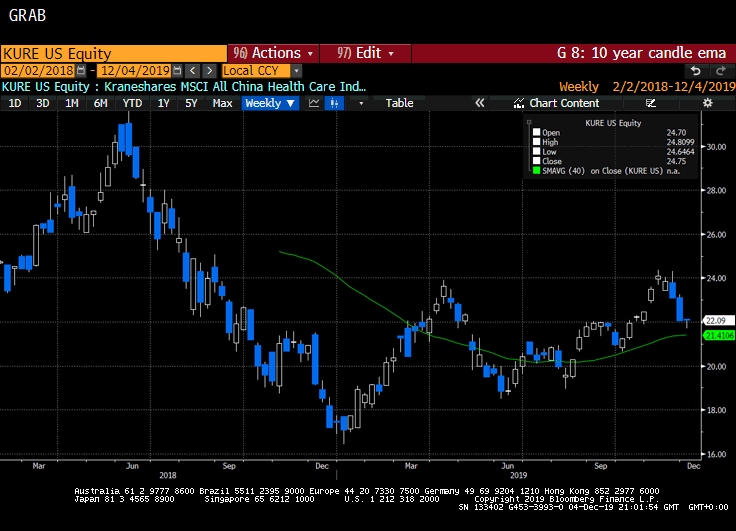Click the redo arrow icon
This screenshot has width=736, height=531.
point(720,71)
